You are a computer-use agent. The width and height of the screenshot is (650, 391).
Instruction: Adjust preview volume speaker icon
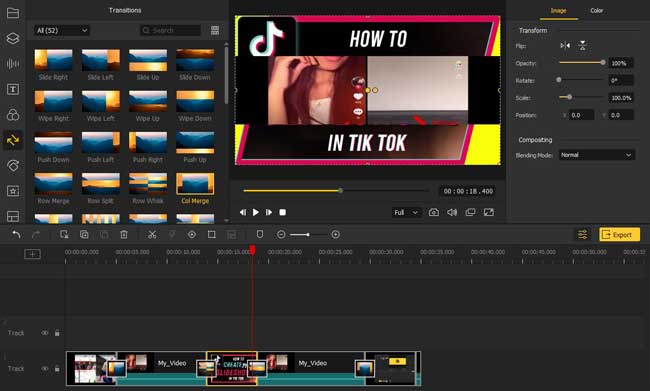[x=452, y=212]
